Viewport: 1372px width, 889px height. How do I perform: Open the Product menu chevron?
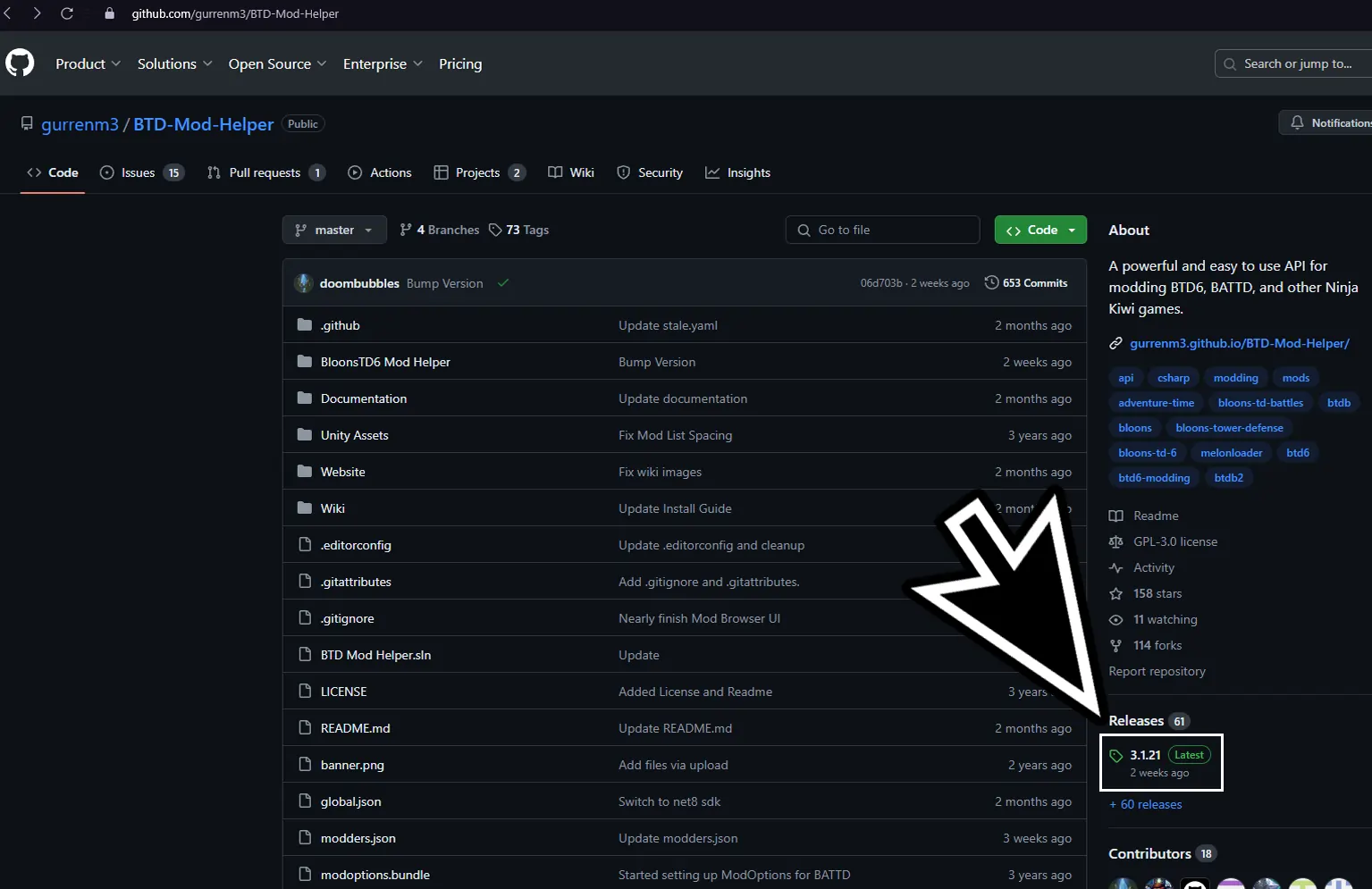click(115, 63)
